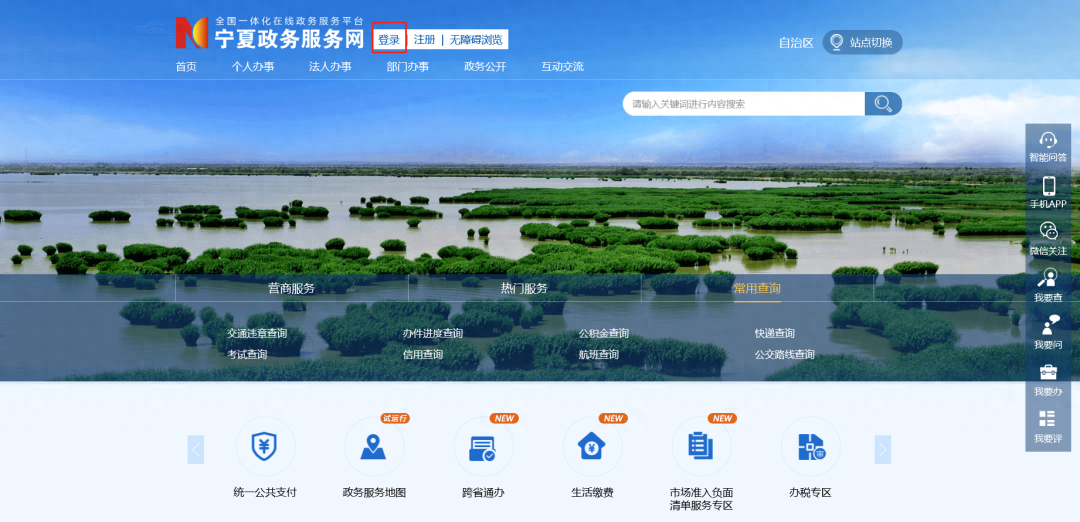The width and height of the screenshot is (1080, 522).
Task: Open the 公积金查询 link
Action: click(x=604, y=333)
